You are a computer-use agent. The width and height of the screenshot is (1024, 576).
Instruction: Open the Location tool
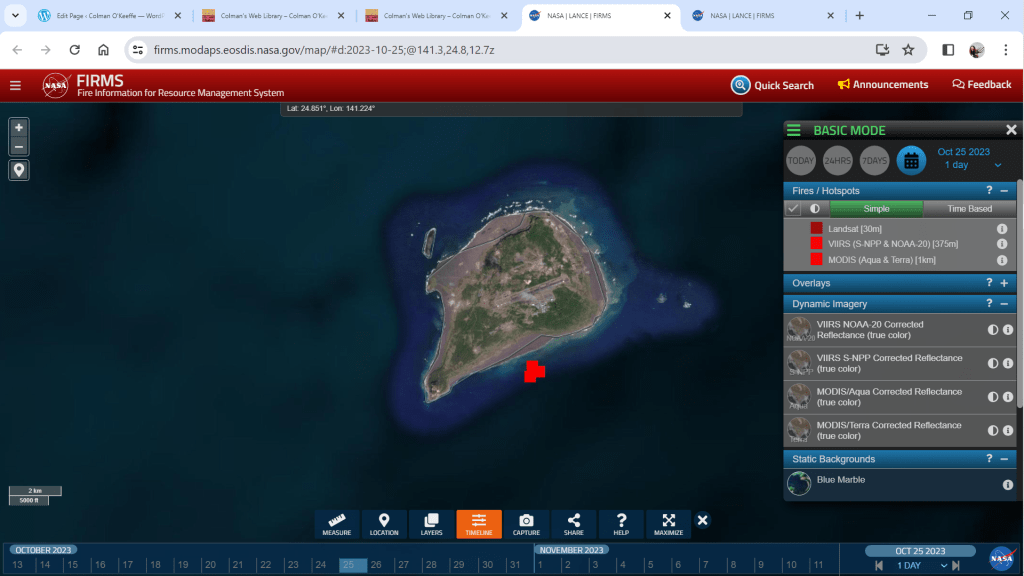point(384,524)
